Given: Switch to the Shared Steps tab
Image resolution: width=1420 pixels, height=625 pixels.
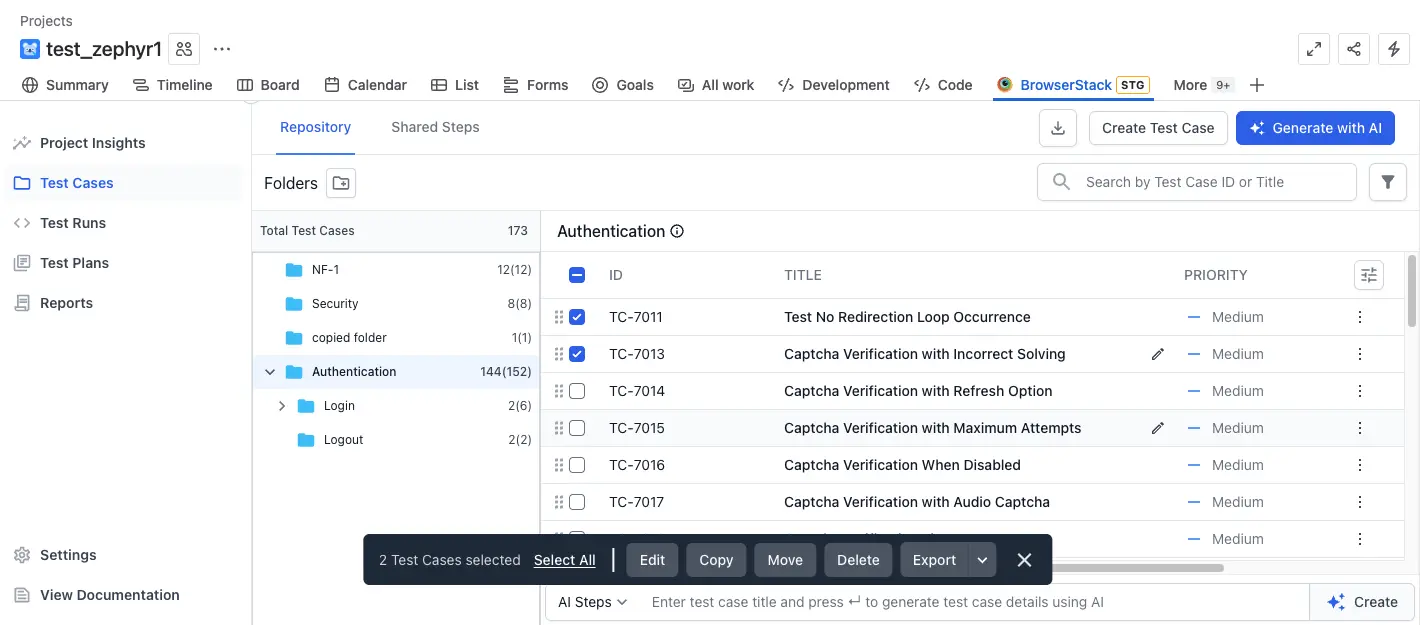Looking at the screenshot, I should click(435, 127).
